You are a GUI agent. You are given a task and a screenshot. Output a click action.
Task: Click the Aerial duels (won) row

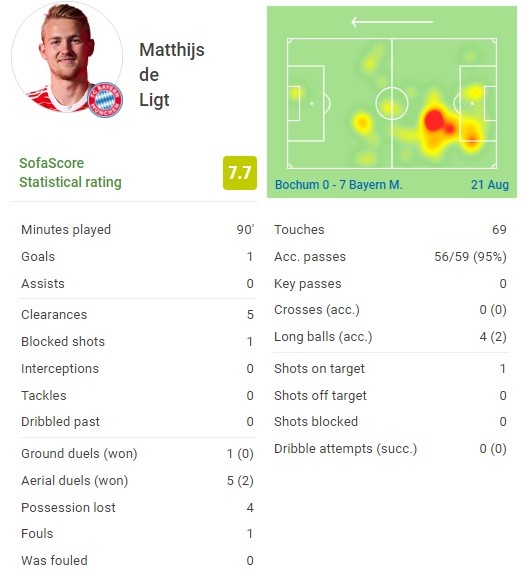137,481
